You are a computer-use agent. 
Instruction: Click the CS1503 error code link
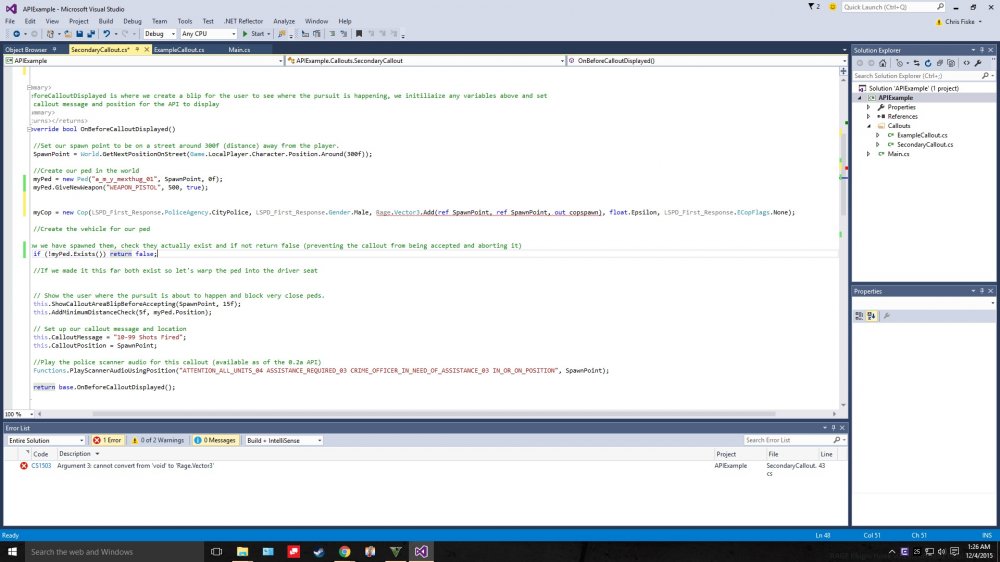pyautogui.click(x=41, y=466)
